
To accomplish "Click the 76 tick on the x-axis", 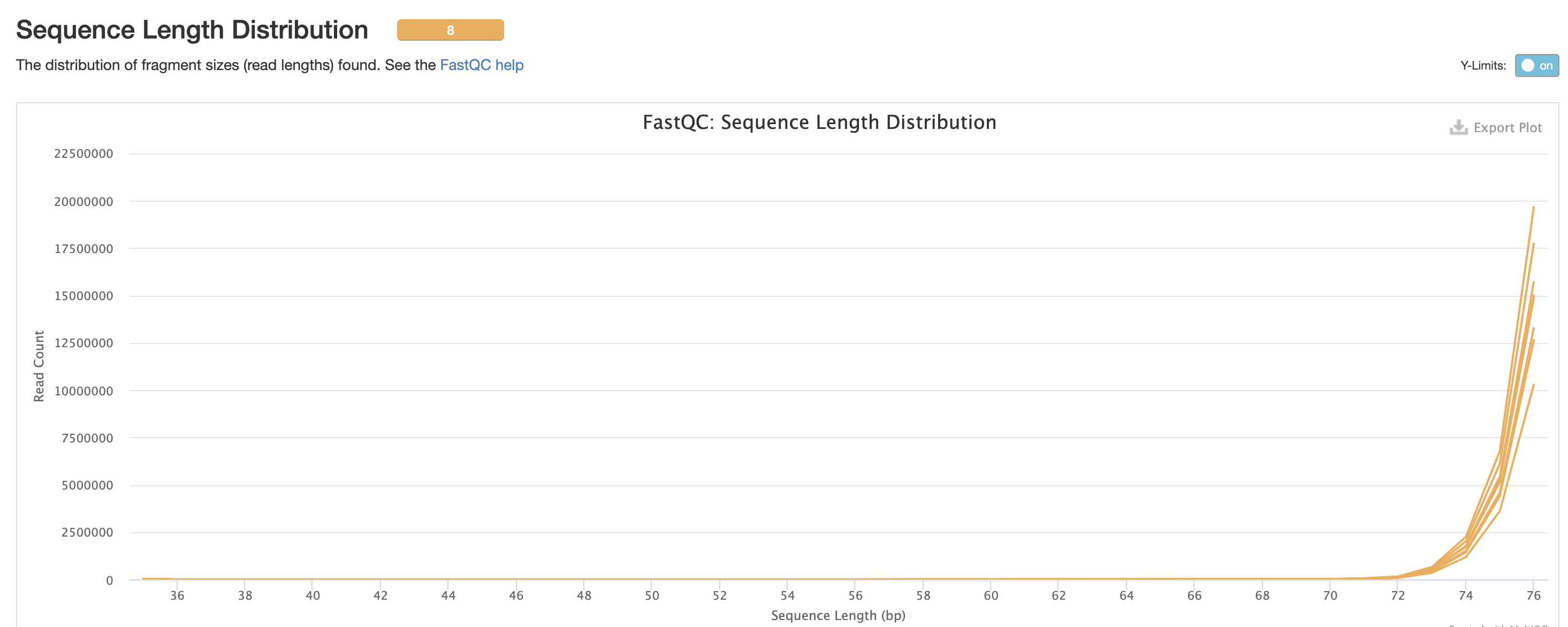I will (x=1533, y=595).
